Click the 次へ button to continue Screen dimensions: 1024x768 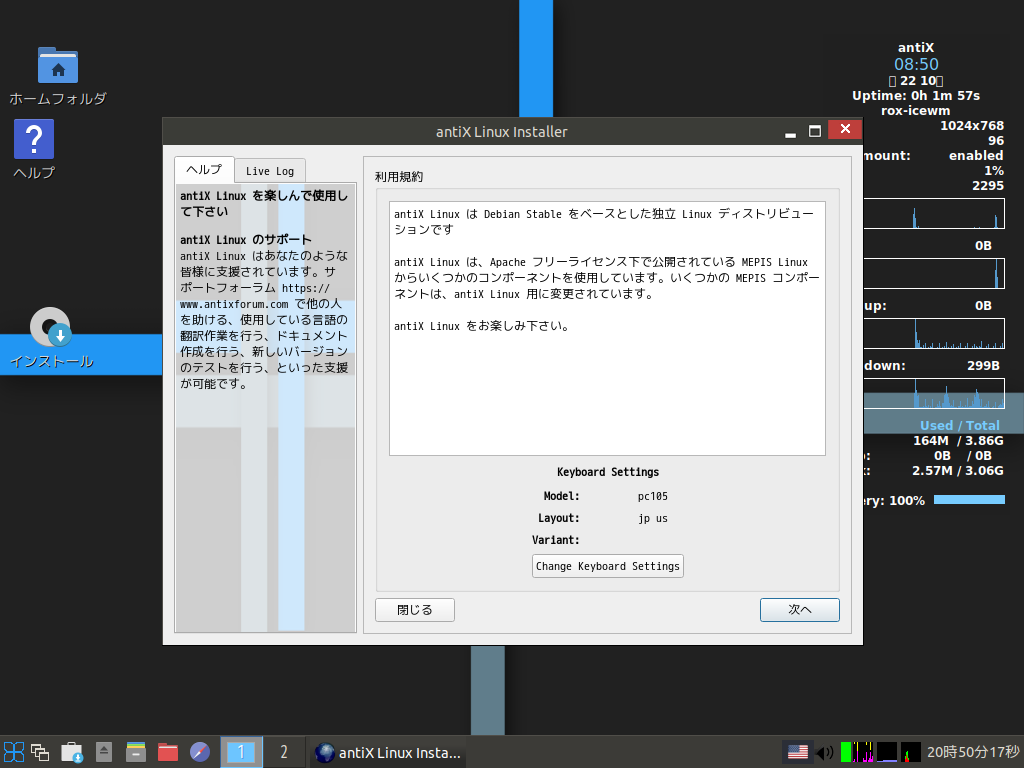[x=799, y=610]
